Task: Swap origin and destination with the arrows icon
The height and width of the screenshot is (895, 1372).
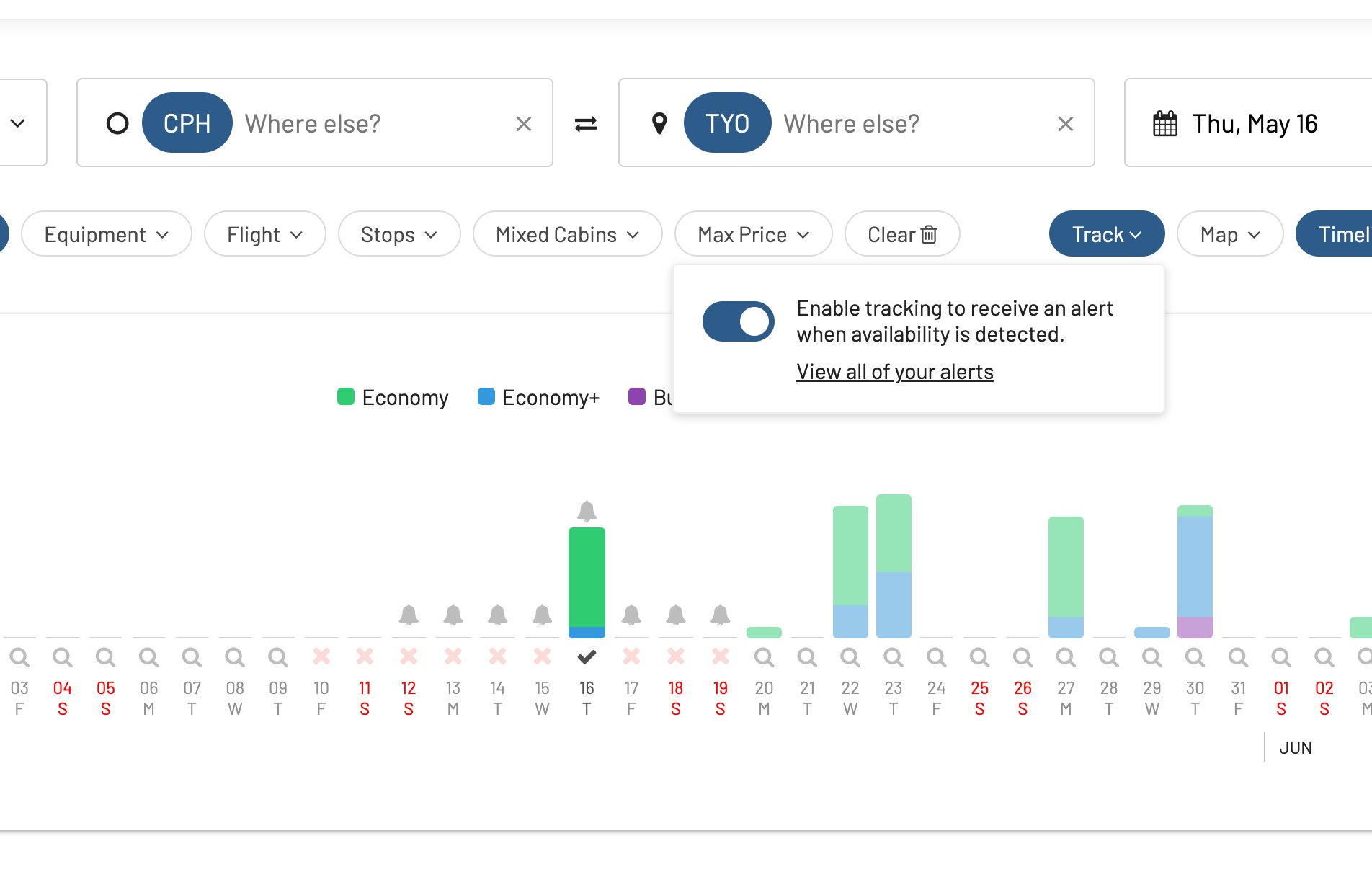Action: (x=585, y=124)
